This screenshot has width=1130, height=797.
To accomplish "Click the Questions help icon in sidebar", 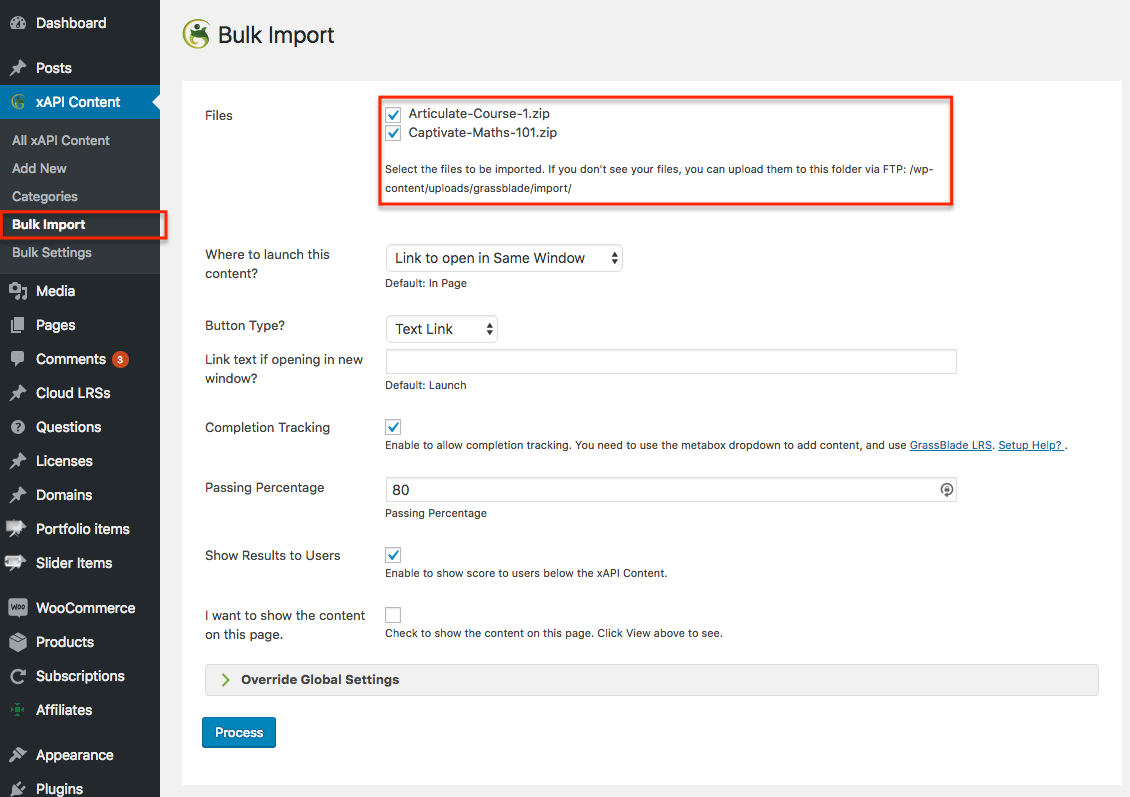I will point(17,427).
